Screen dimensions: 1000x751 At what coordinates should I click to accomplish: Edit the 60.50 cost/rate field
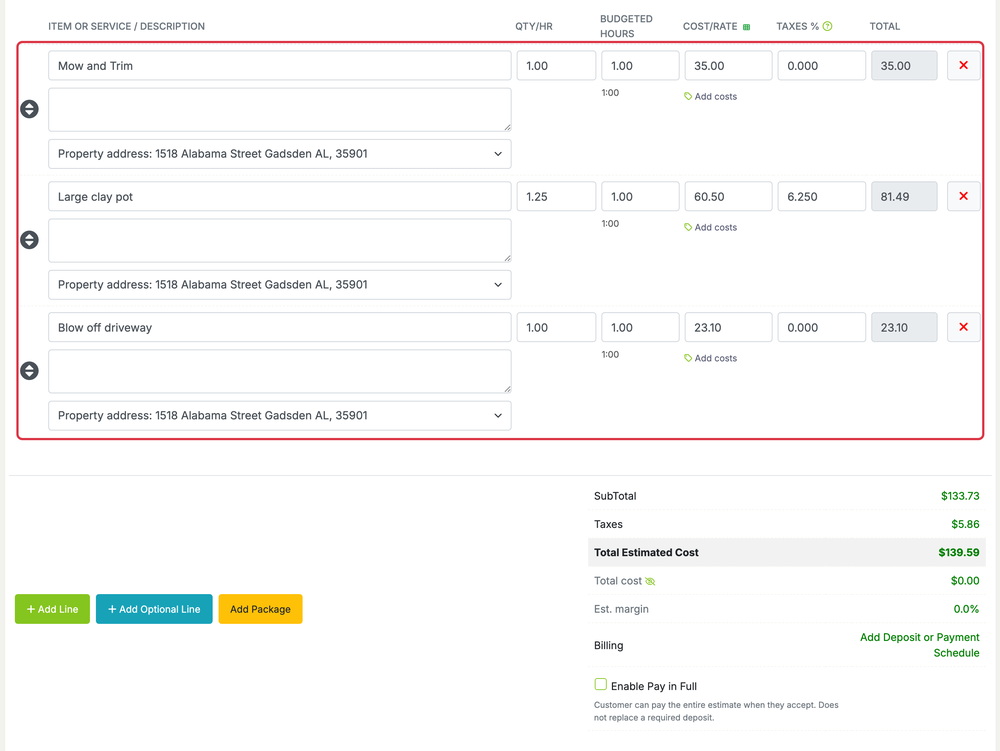coord(728,196)
